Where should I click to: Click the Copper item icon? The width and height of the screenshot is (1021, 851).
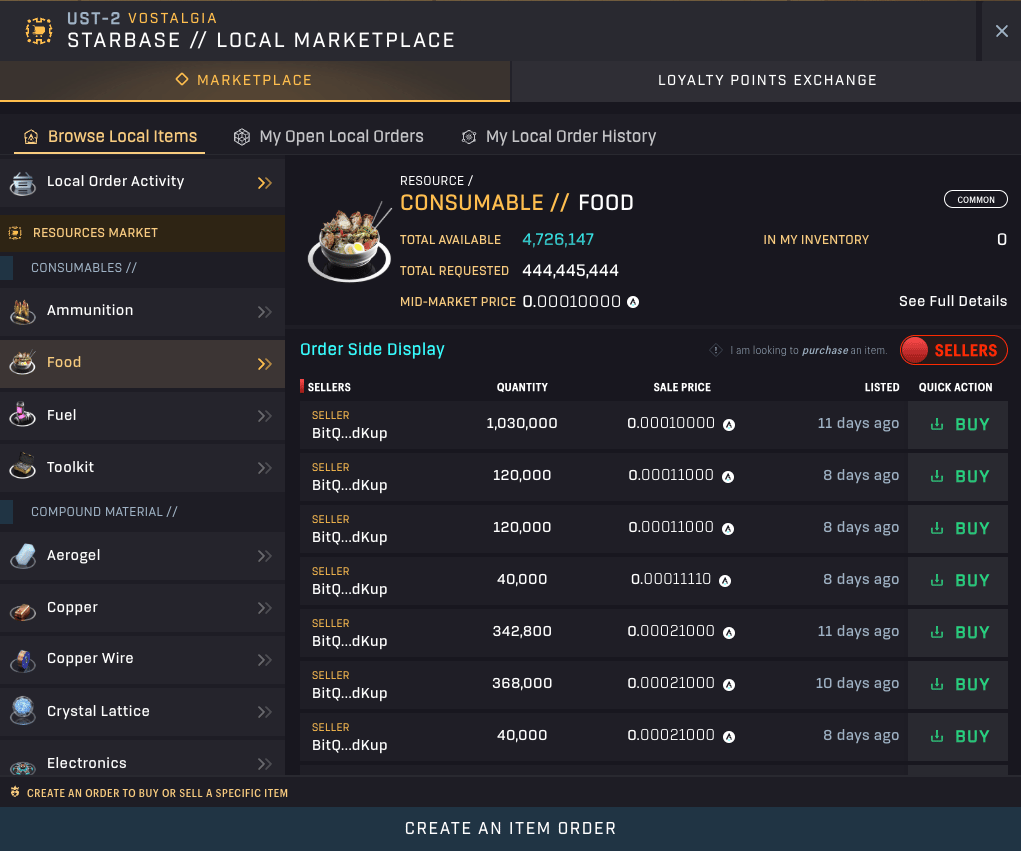pos(23,611)
